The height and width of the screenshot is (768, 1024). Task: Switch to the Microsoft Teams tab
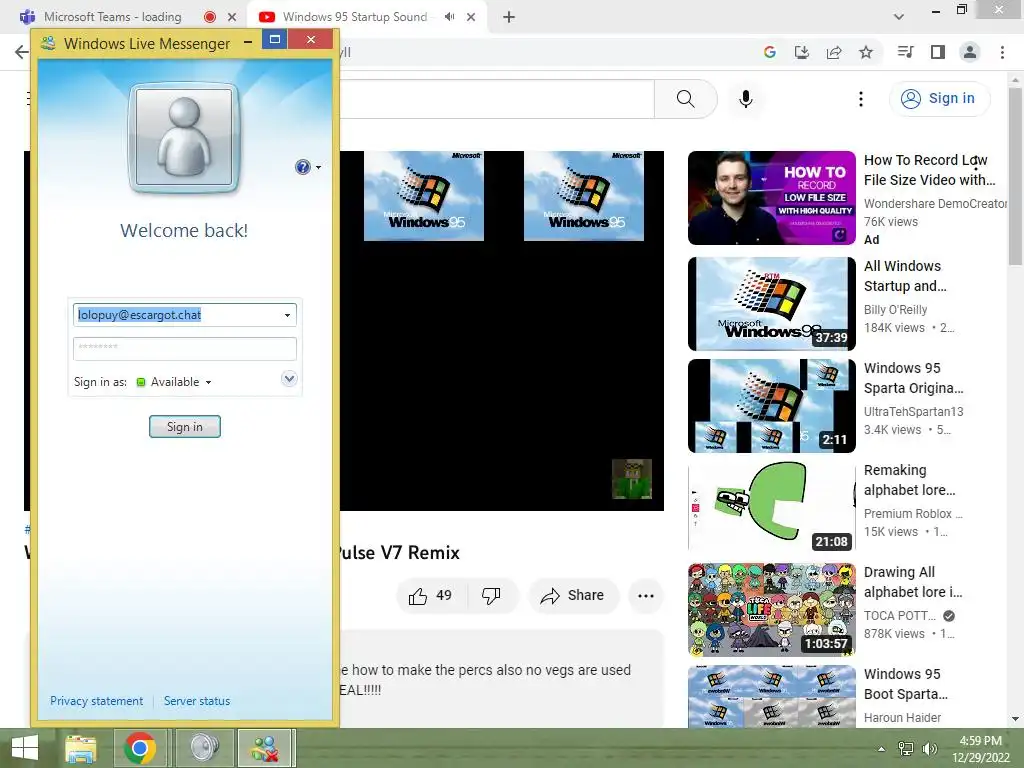pyautogui.click(x=112, y=17)
